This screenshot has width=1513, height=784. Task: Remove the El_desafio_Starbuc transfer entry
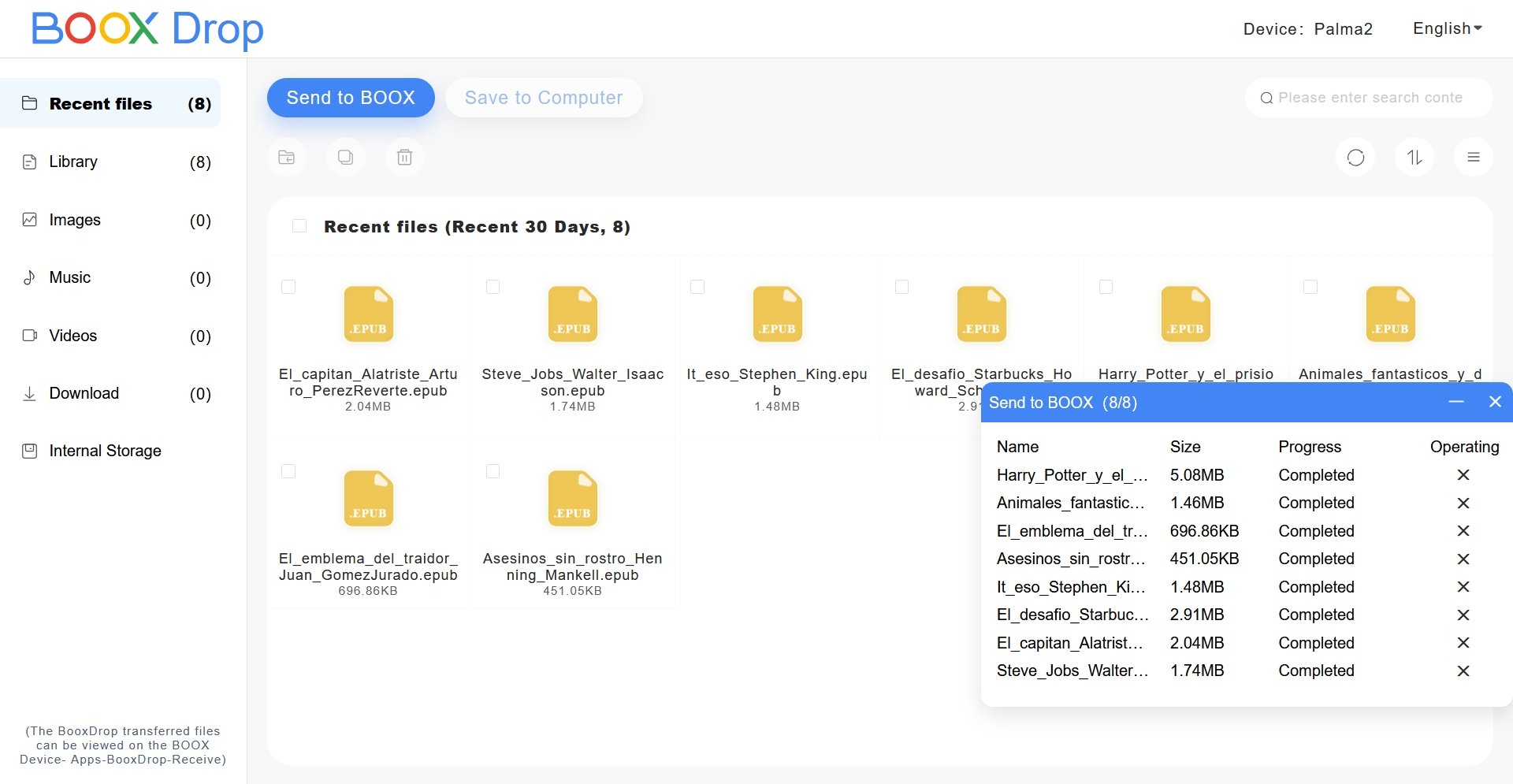pyautogui.click(x=1463, y=615)
